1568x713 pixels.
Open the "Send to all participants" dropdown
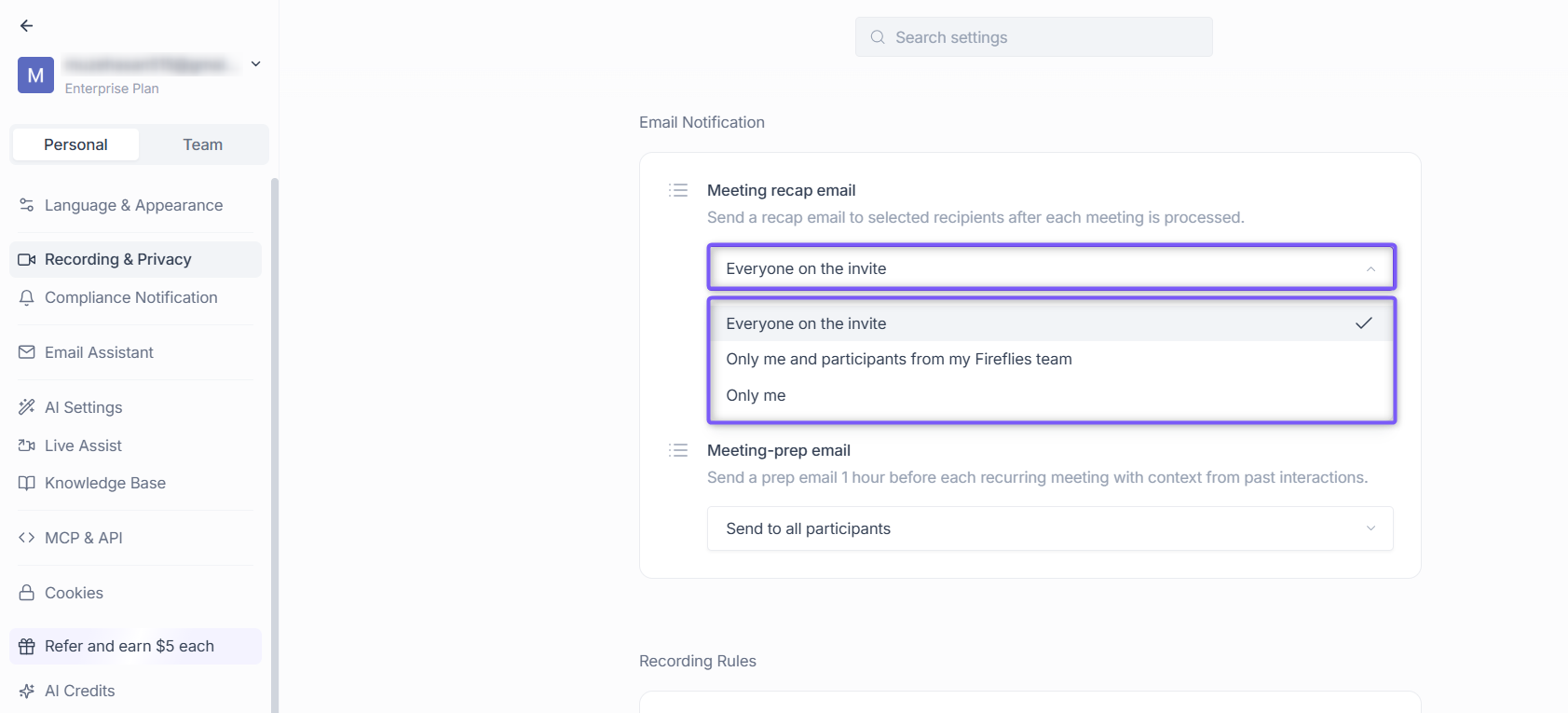point(1051,528)
